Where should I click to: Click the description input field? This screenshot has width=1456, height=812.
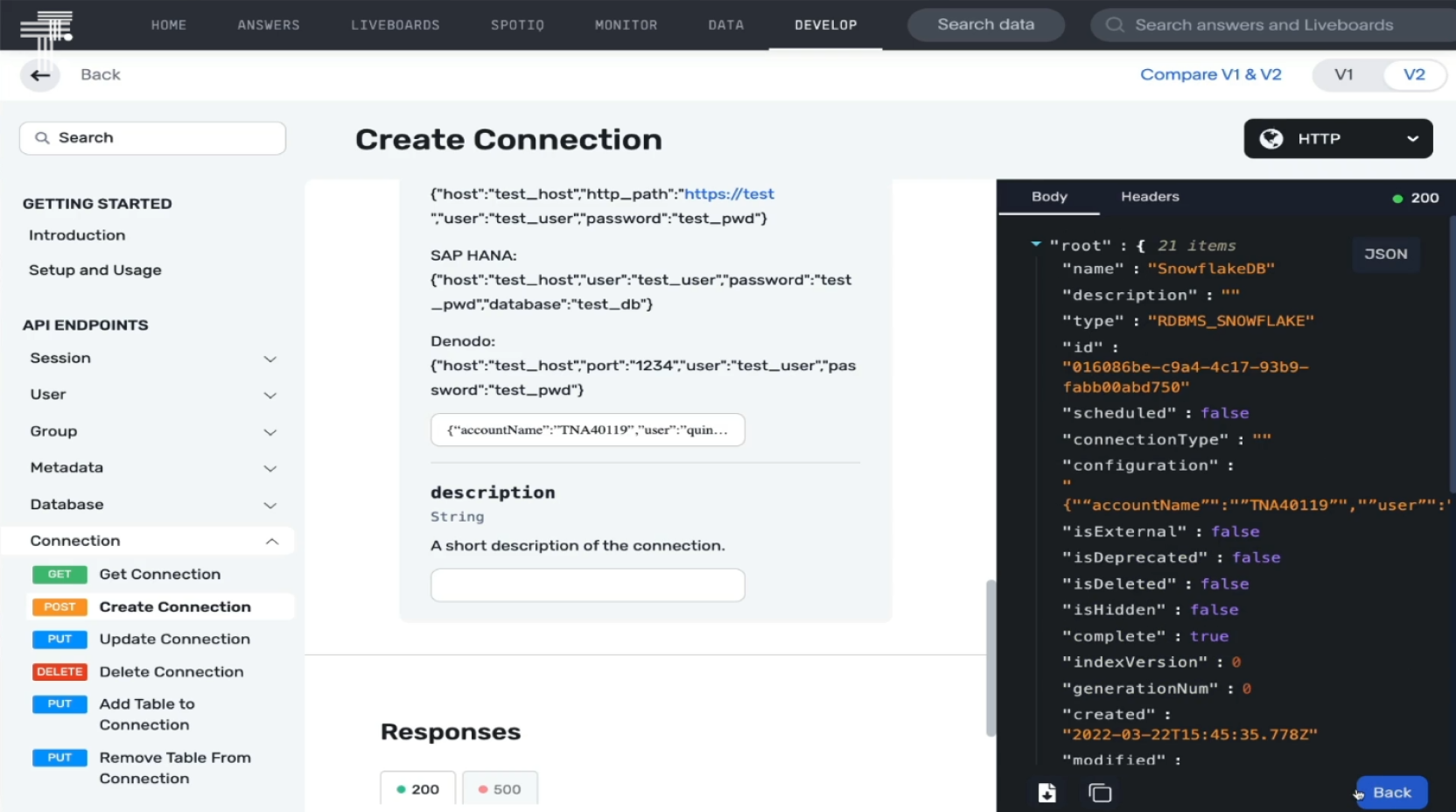[587, 584]
